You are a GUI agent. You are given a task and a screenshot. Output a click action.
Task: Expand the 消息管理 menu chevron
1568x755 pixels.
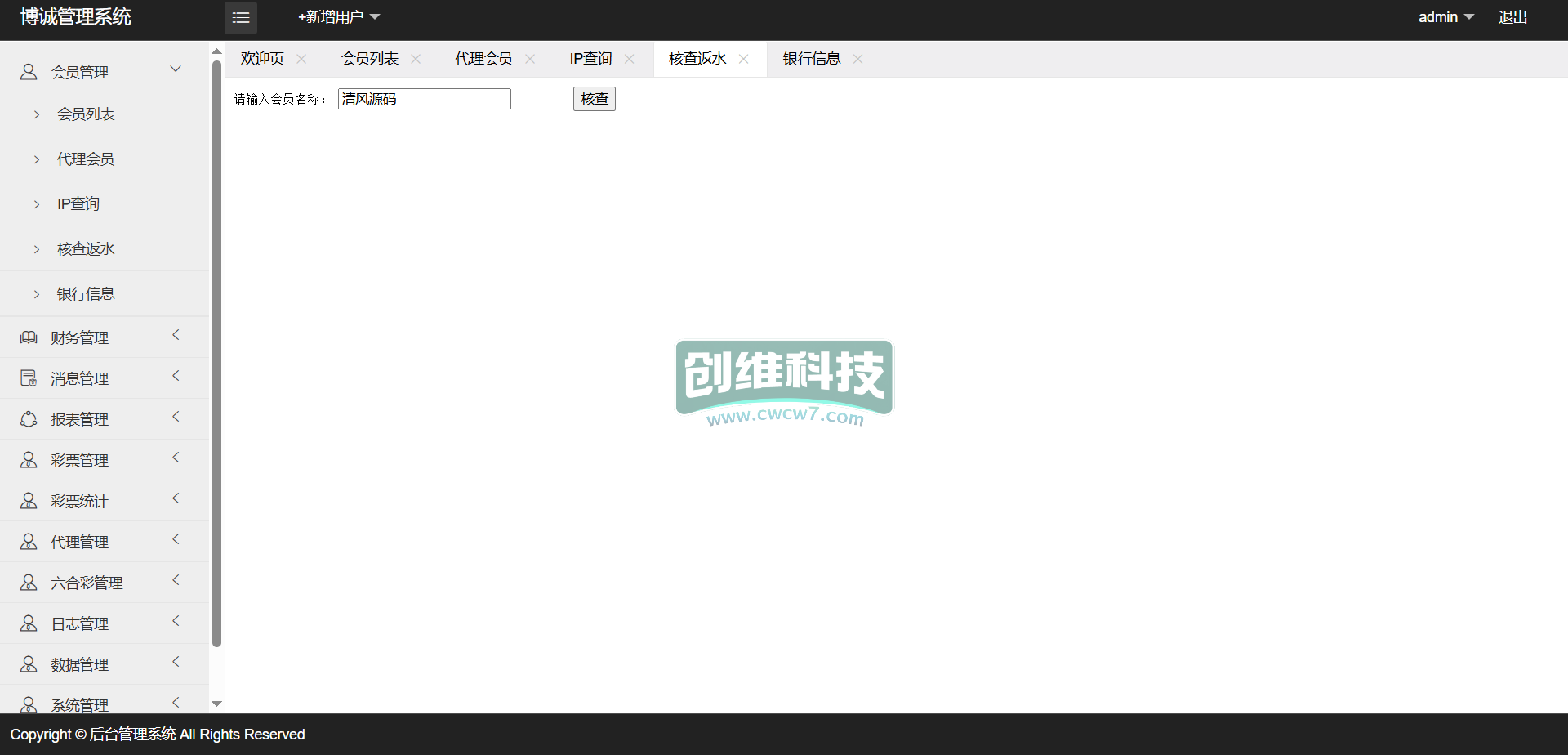coord(176,376)
